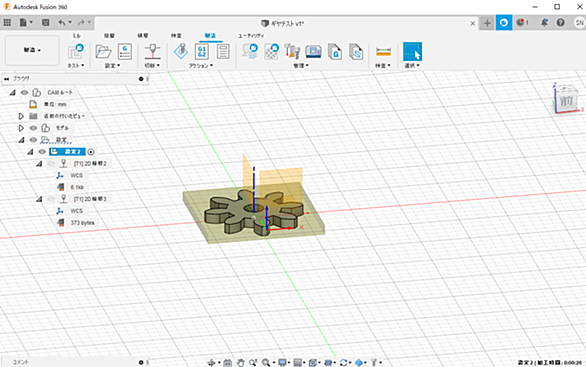Screen dimensions: 586x367
Task: Click the generate toolpath diamond icon
Action: coord(181,52)
